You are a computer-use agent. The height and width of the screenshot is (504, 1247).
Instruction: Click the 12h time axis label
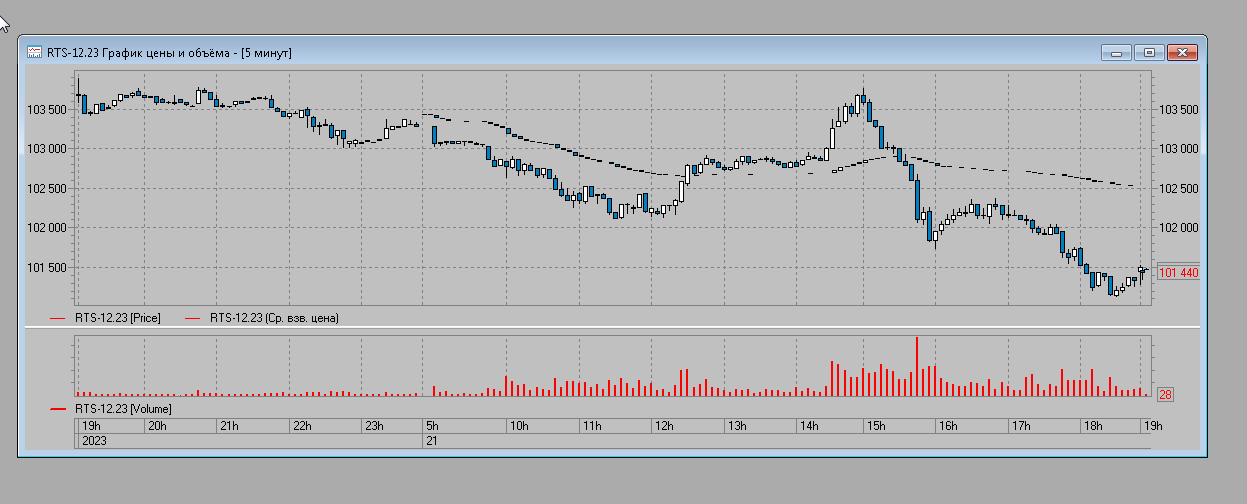coord(663,426)
